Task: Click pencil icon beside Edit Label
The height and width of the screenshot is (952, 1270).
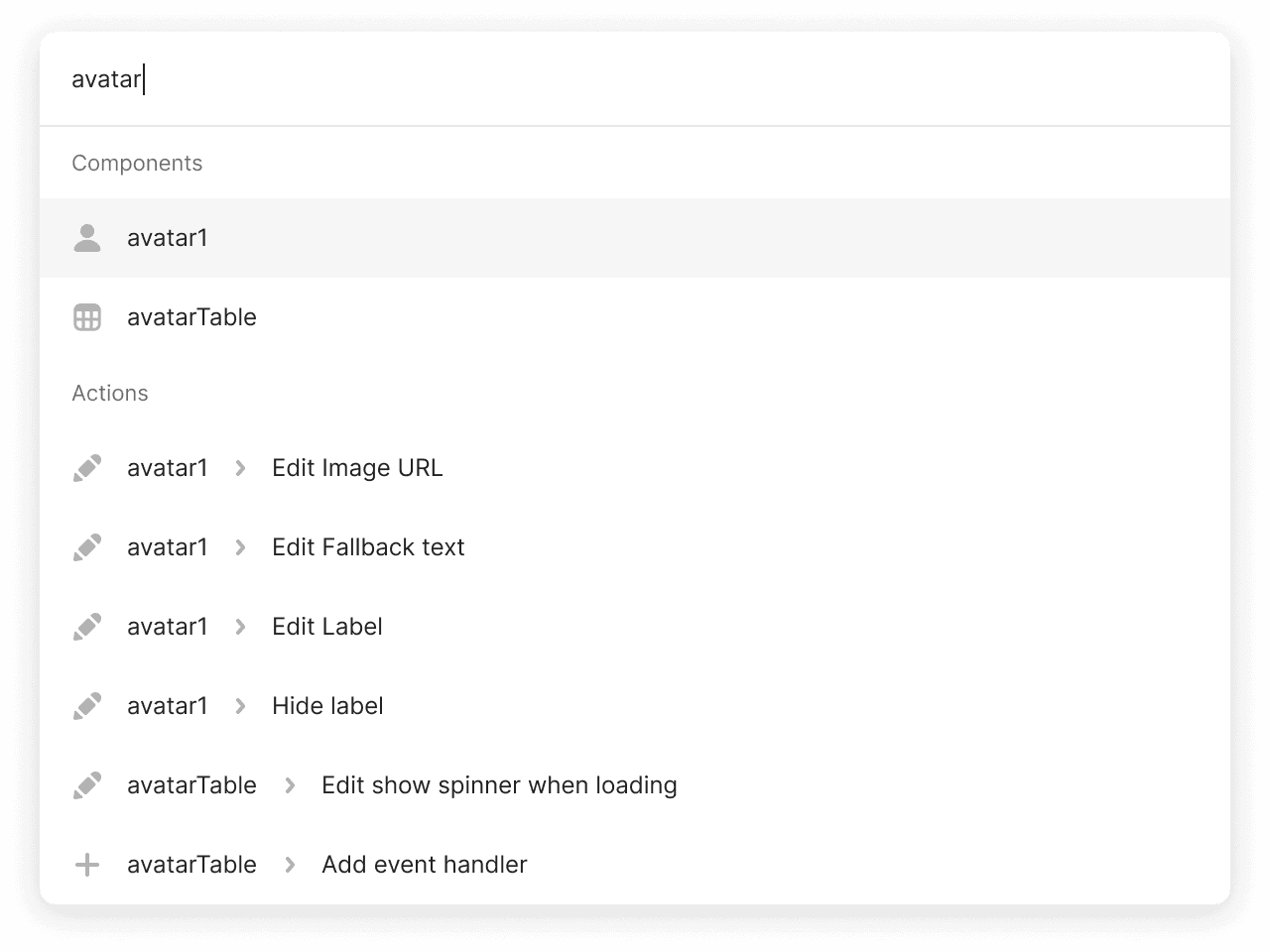Action: pos(87,627)
